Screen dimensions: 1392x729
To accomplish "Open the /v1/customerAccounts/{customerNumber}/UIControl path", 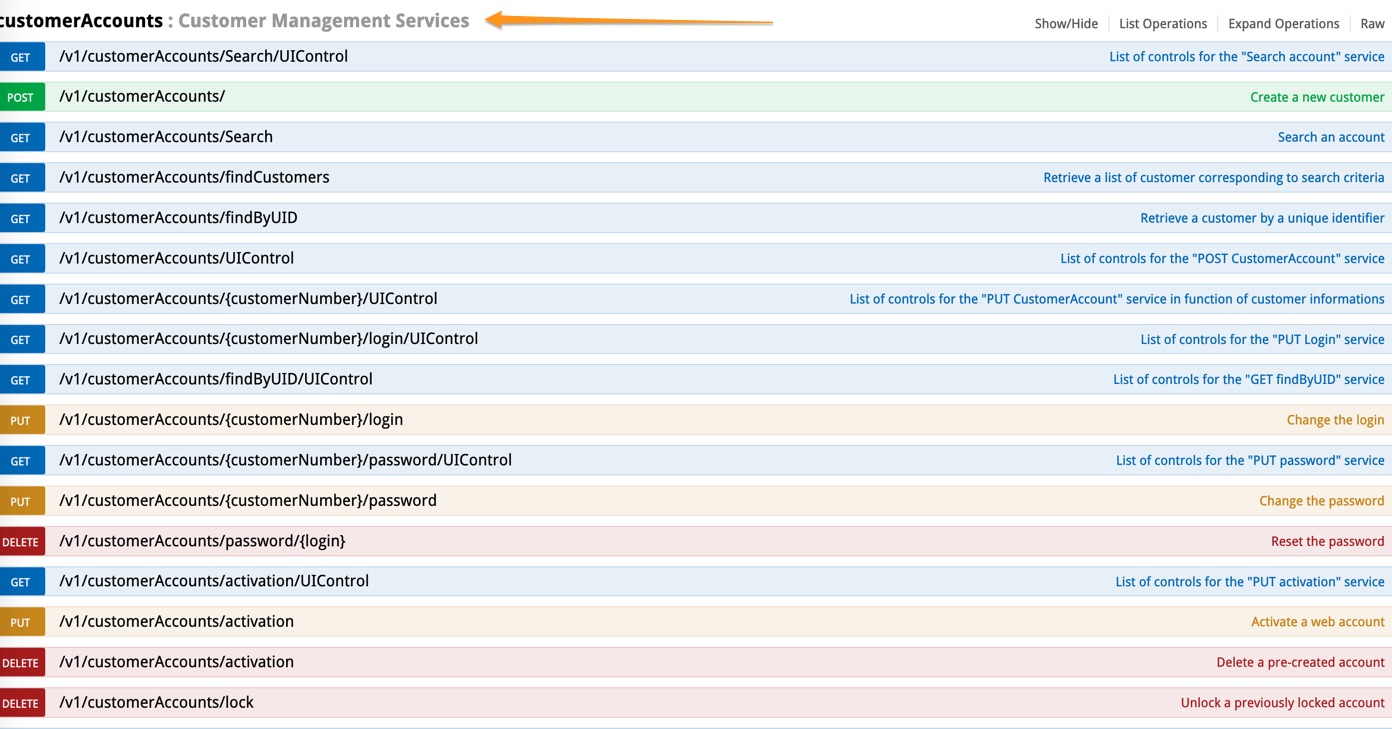I will click(248, 299).
